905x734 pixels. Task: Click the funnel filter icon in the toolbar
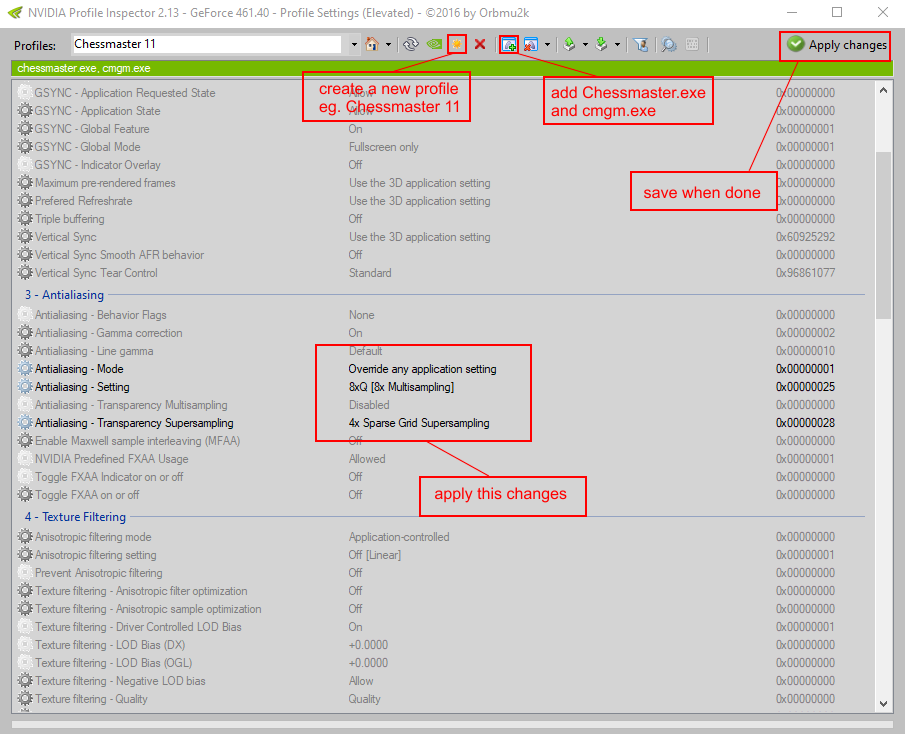(640, 44)
